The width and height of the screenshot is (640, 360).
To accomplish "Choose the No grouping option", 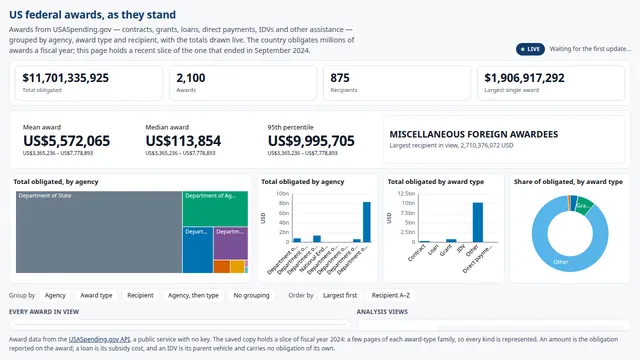I will point(251,295).
